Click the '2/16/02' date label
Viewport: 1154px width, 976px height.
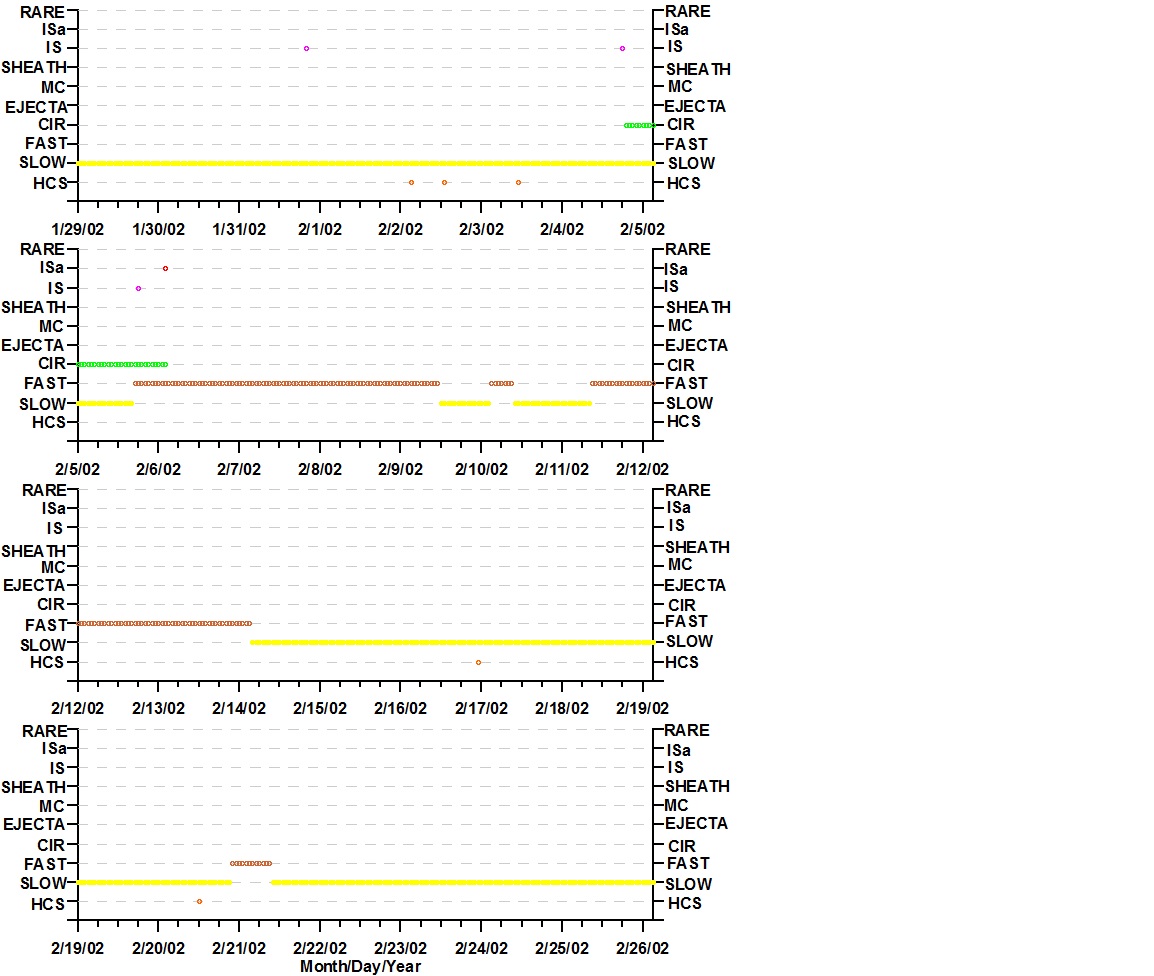pos(400,709)
